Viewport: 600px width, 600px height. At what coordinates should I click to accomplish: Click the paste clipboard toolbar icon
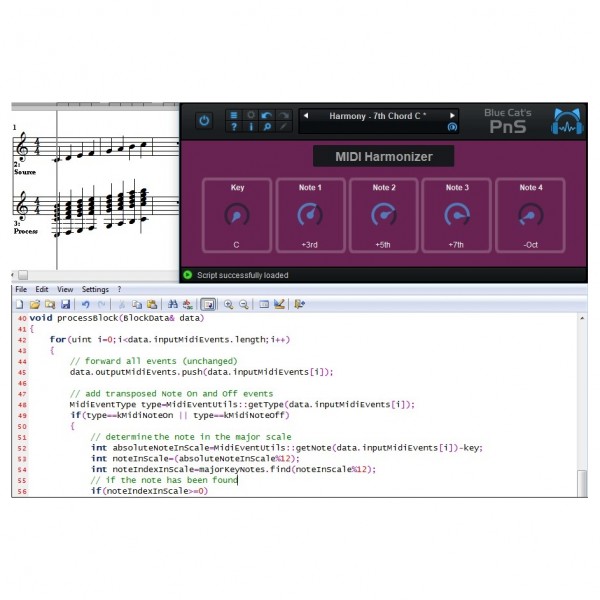pyautogui.click(x=152, y=304)
